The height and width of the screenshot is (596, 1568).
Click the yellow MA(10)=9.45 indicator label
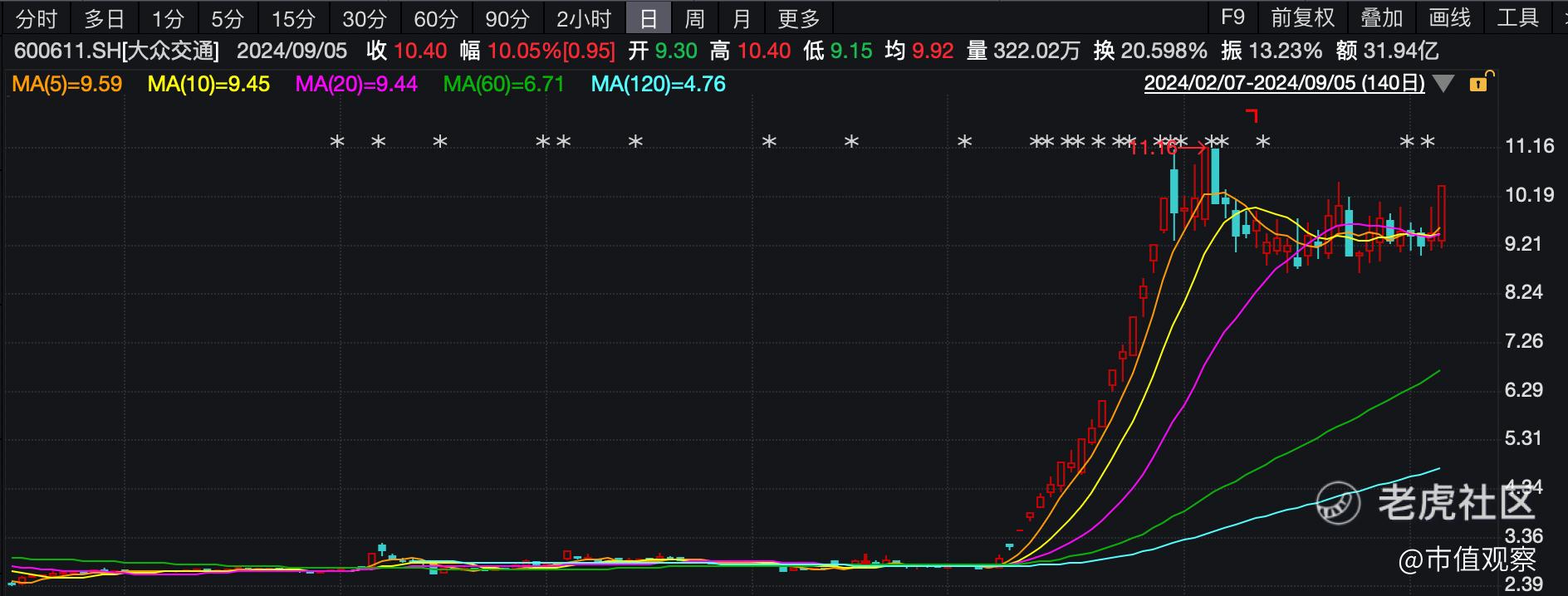pyautogui.click(x=208, y=84)
